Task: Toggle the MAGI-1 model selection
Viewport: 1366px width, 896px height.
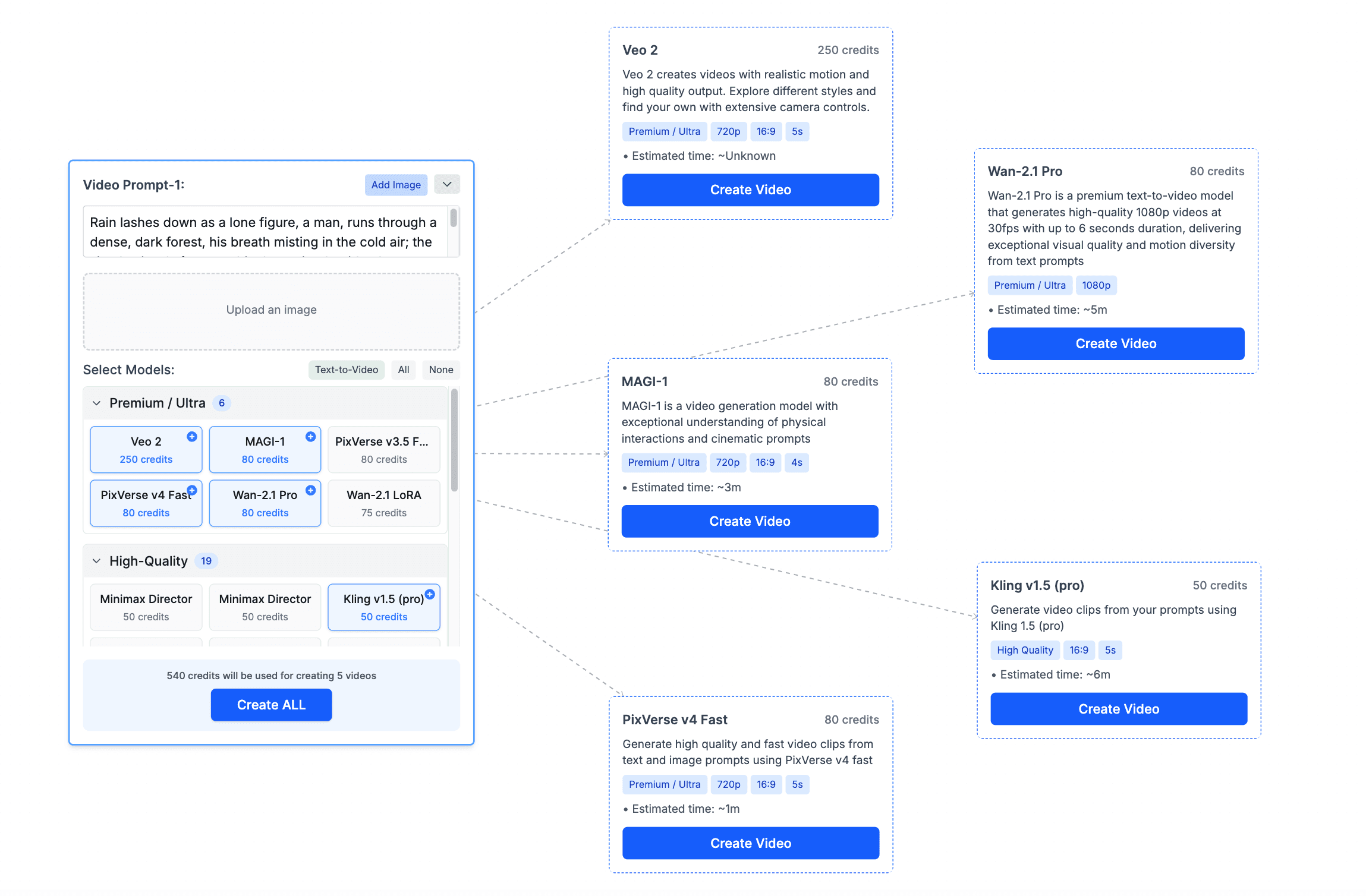Action: (x=265, y=450)
